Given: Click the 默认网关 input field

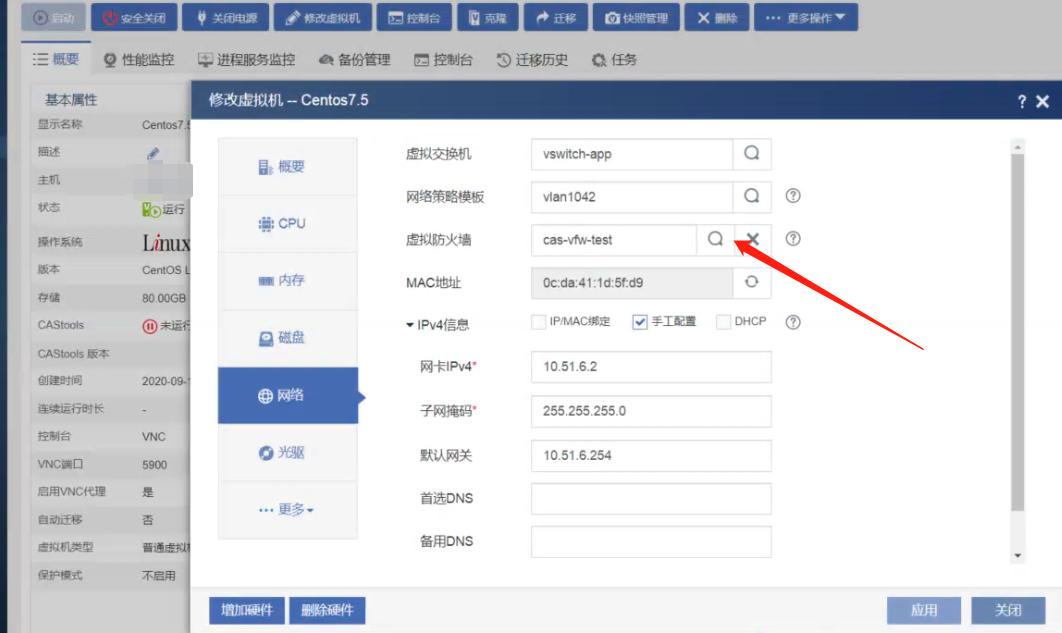Looking at the screenshot, I should (651, 456).
